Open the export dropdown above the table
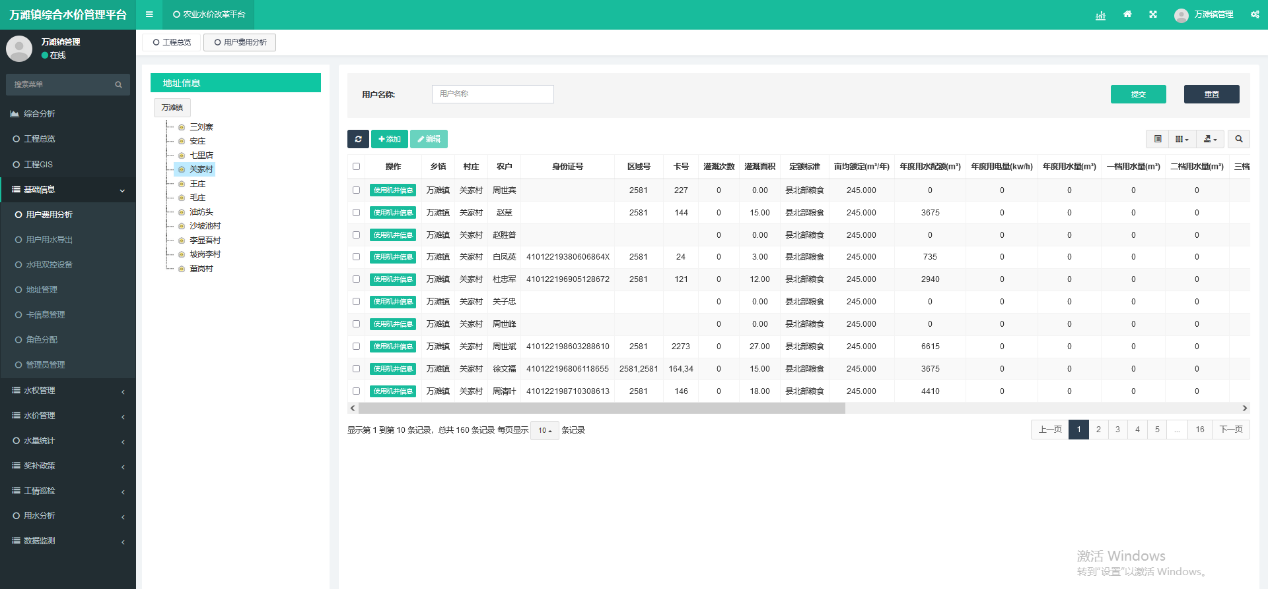This screenshot has width=1268, height=589. [1212, 139]
